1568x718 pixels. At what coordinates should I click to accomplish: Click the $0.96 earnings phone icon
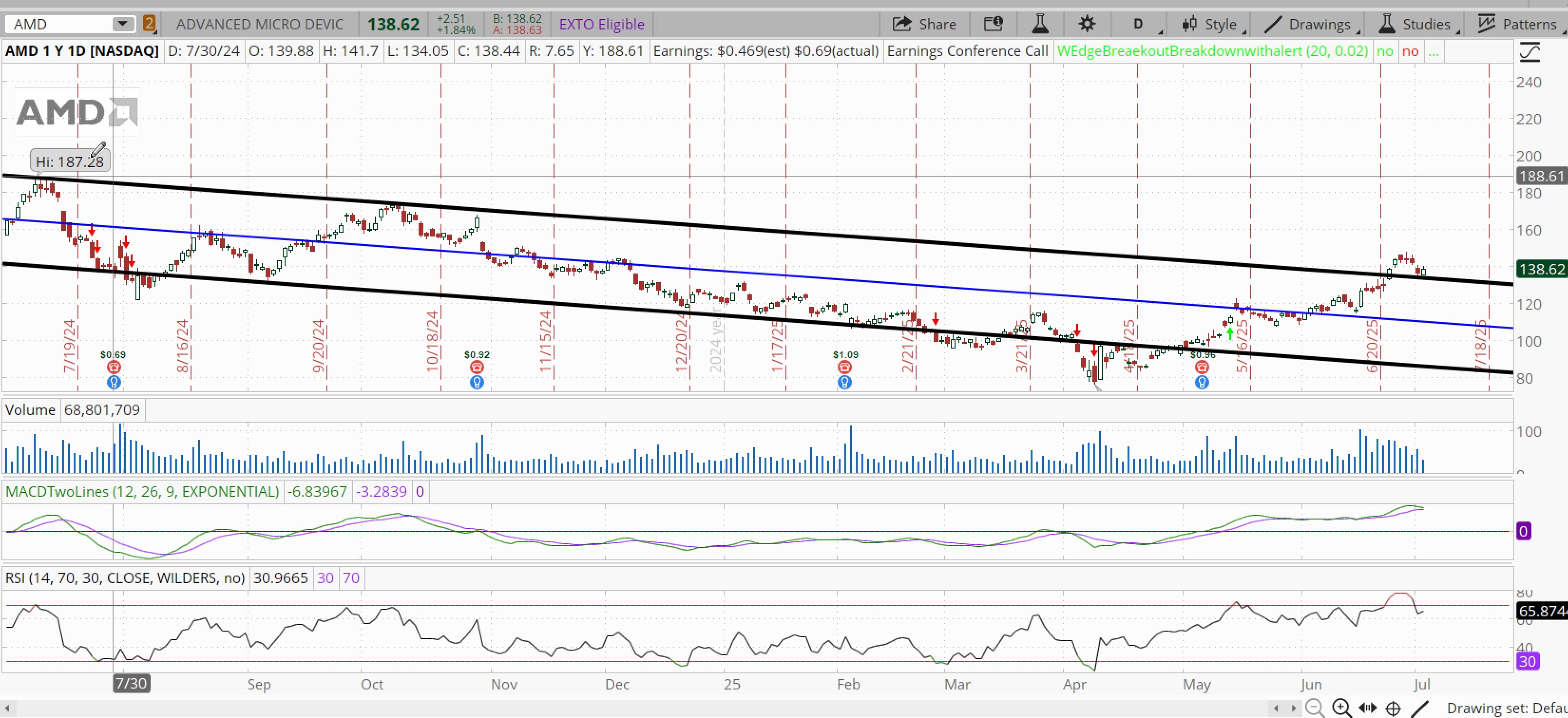click(1202, 367)
